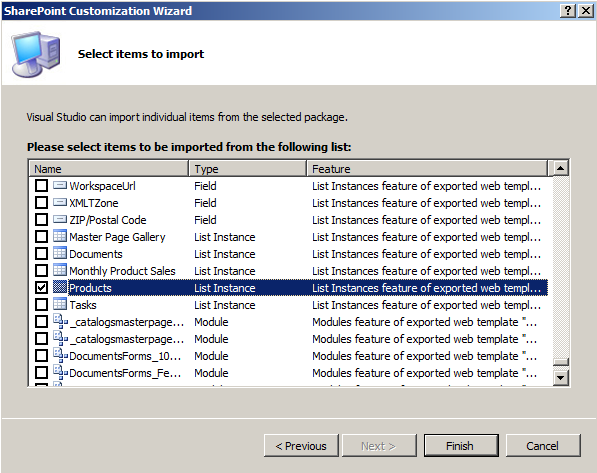The image size is (597, 473).
Task: Click the Feature column header
Action: pos(427,168)
